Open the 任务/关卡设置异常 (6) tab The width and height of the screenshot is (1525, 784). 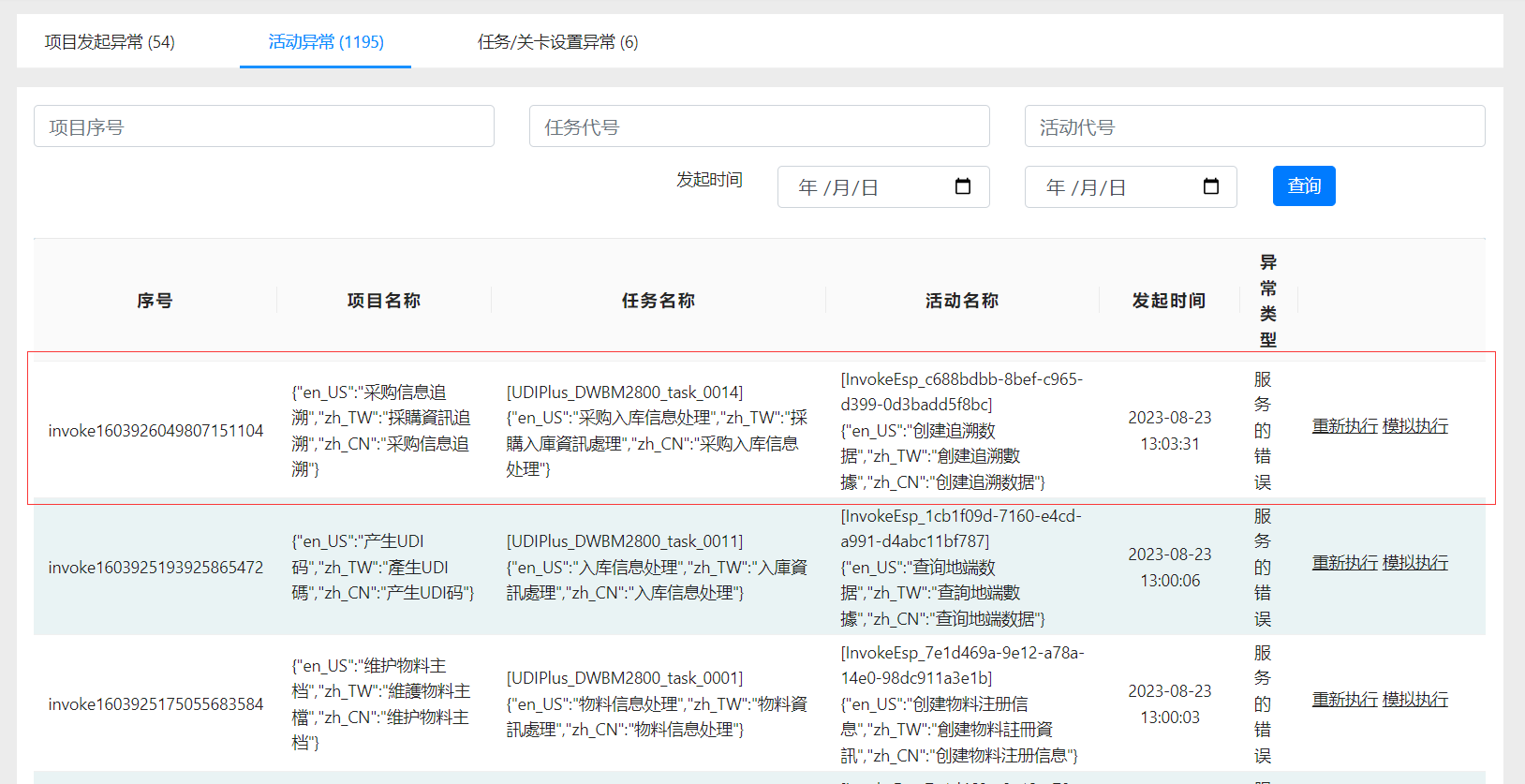[x=557, y=42]
